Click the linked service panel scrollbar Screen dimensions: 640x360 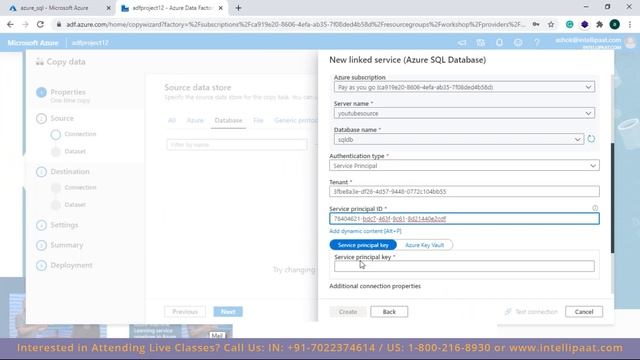coord(612,198)
